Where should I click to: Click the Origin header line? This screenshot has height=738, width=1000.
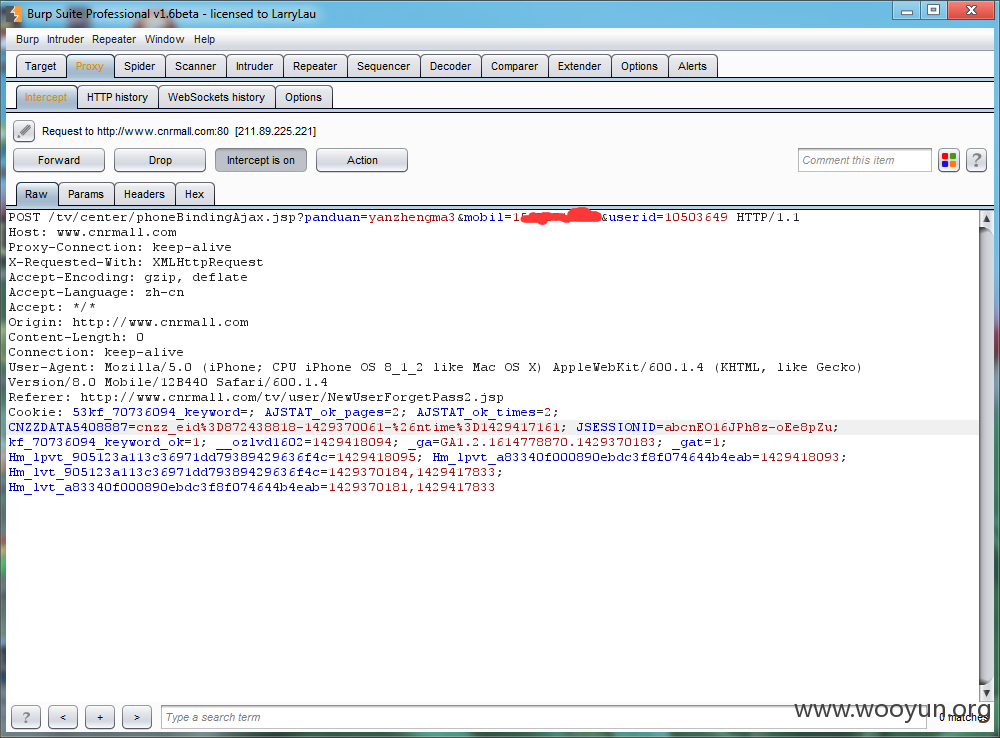[128, 322]
